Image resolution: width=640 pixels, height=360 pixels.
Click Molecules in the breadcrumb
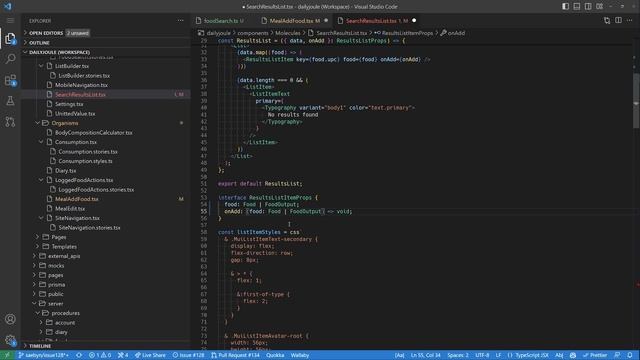(287, 33)
